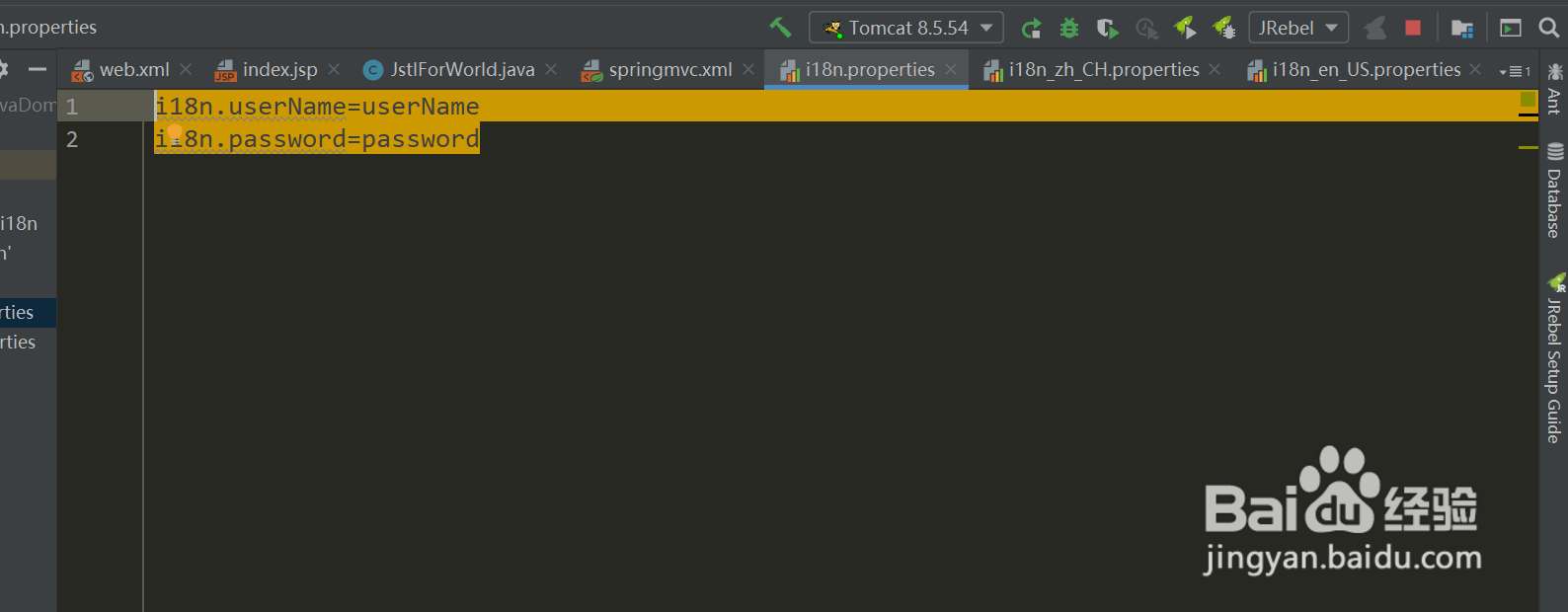The height and width of the screenshot is (612, 1568).
Task: Click the project panel settings gear icon
Action: click(x=3, y=69)
